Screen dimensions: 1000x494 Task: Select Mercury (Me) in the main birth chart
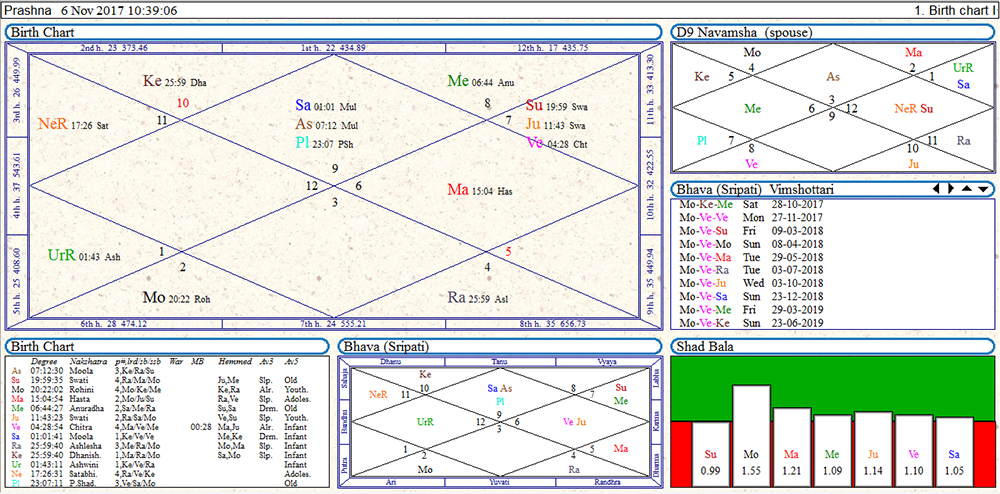click(458, 81)
